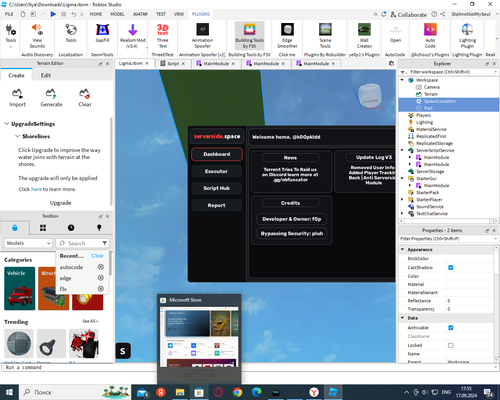Viewport: 500px width, 400px height.
Task: Open the View Sounds plugin
Action: coord(37,36)
